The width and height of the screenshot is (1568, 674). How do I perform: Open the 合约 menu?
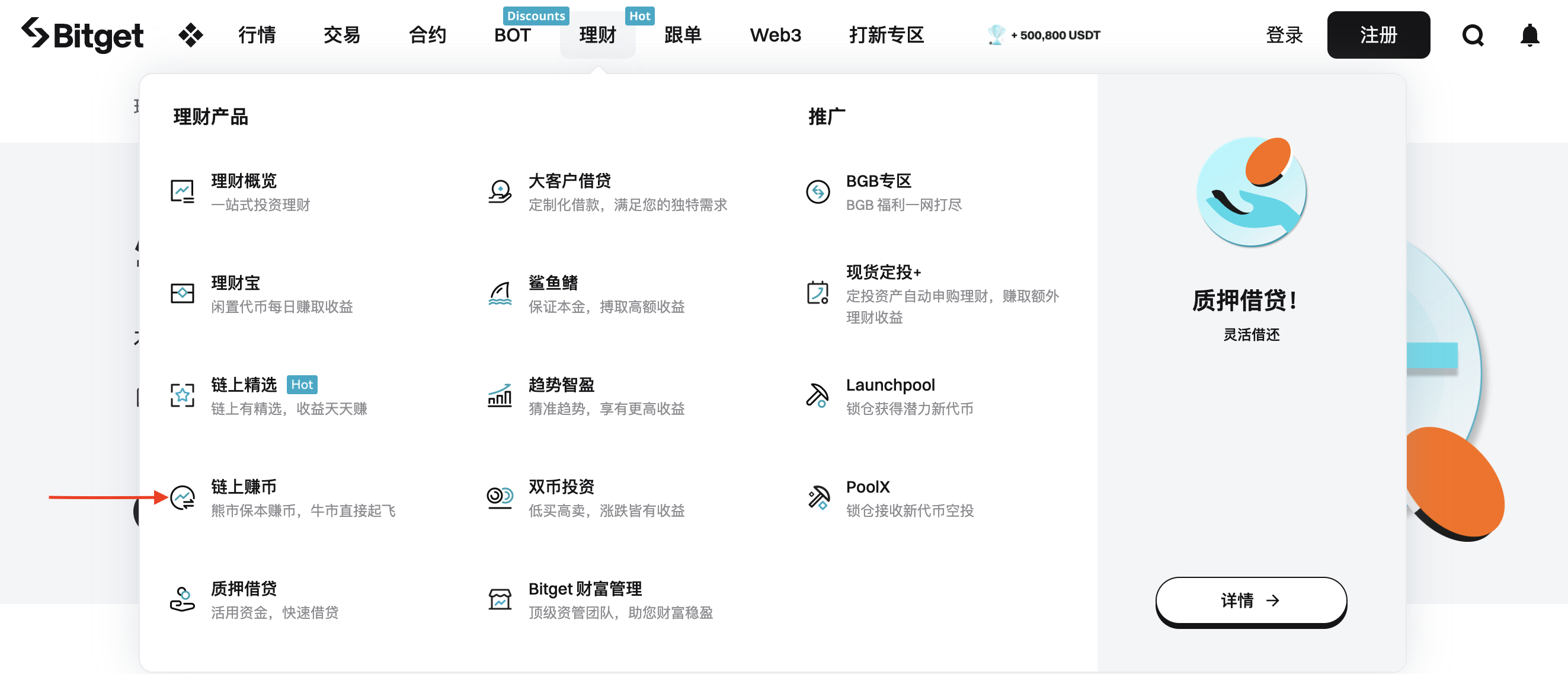pos(427,36)
